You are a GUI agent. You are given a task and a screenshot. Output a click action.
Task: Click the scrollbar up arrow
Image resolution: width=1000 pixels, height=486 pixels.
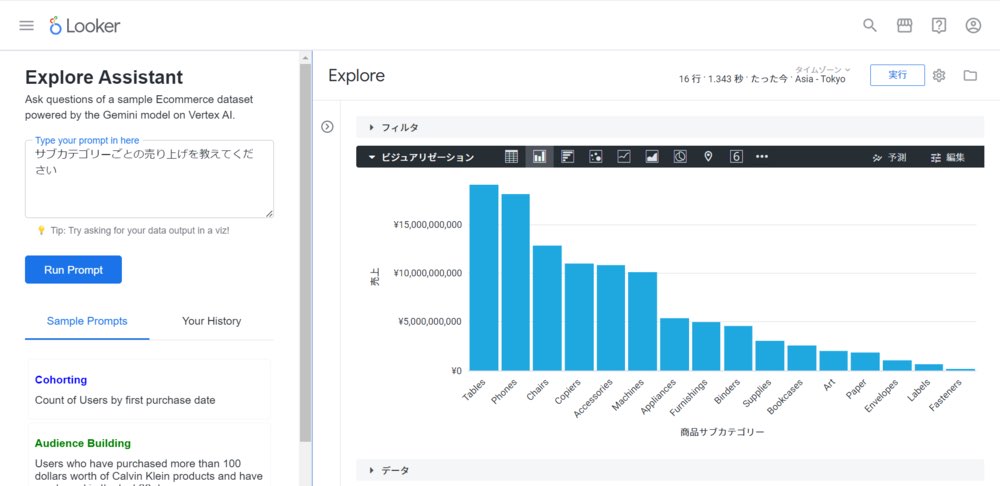coord(305,57)
